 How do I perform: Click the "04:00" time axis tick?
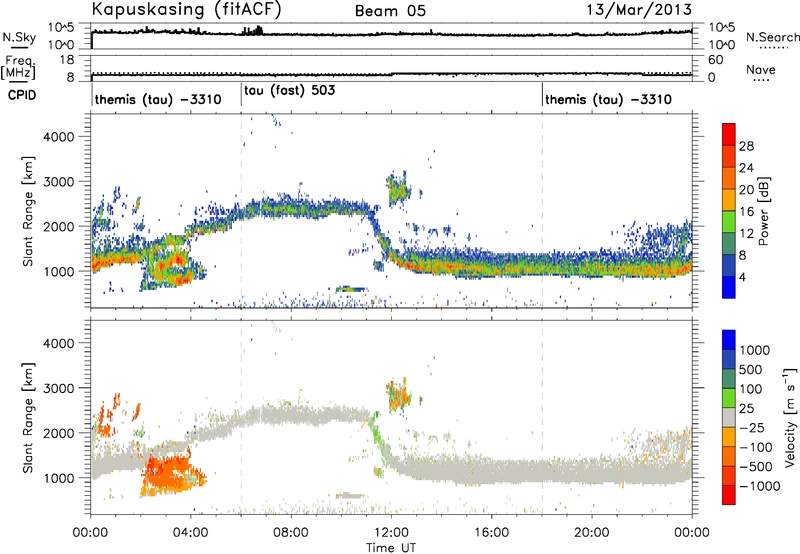(x=190, y=533)
